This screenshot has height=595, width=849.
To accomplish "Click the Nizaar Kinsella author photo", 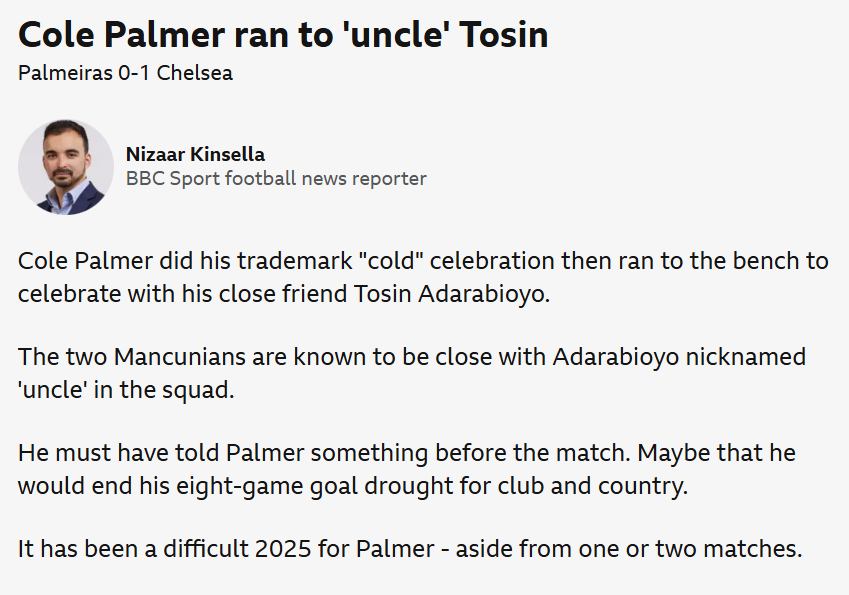I will click(66, 167).
